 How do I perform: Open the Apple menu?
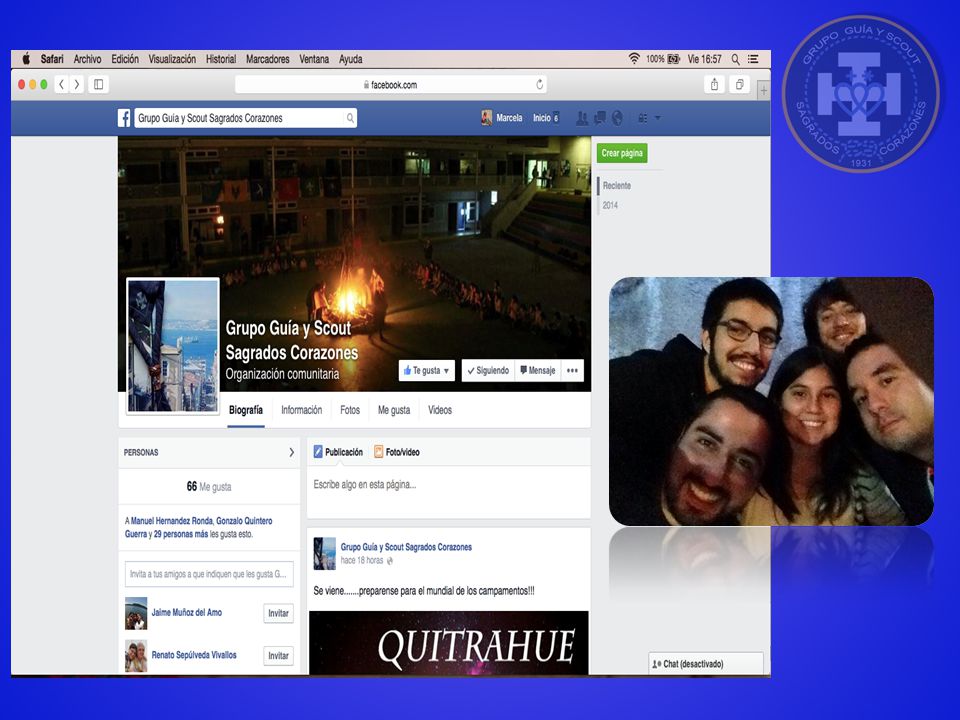(x=26, y=59)
